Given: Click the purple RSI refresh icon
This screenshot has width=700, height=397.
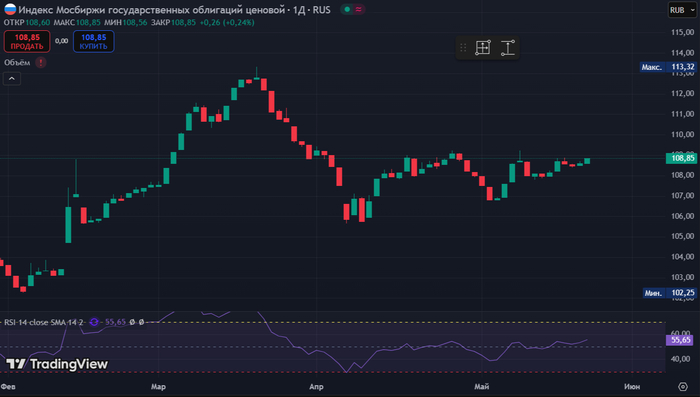Looking at the screenshot, I should pos(94,322).
